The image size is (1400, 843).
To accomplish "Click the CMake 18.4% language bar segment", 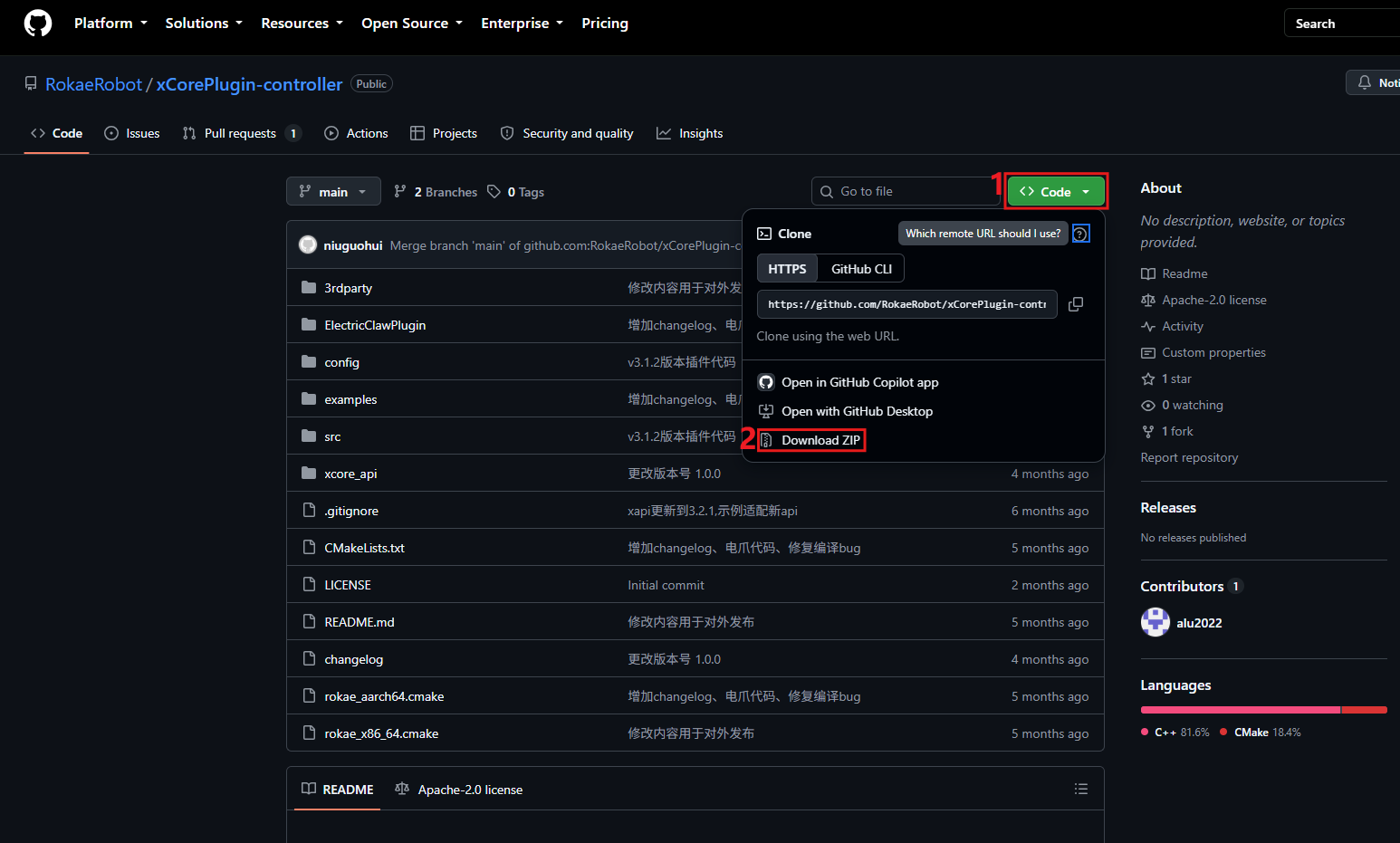I will coord(1364,710).
